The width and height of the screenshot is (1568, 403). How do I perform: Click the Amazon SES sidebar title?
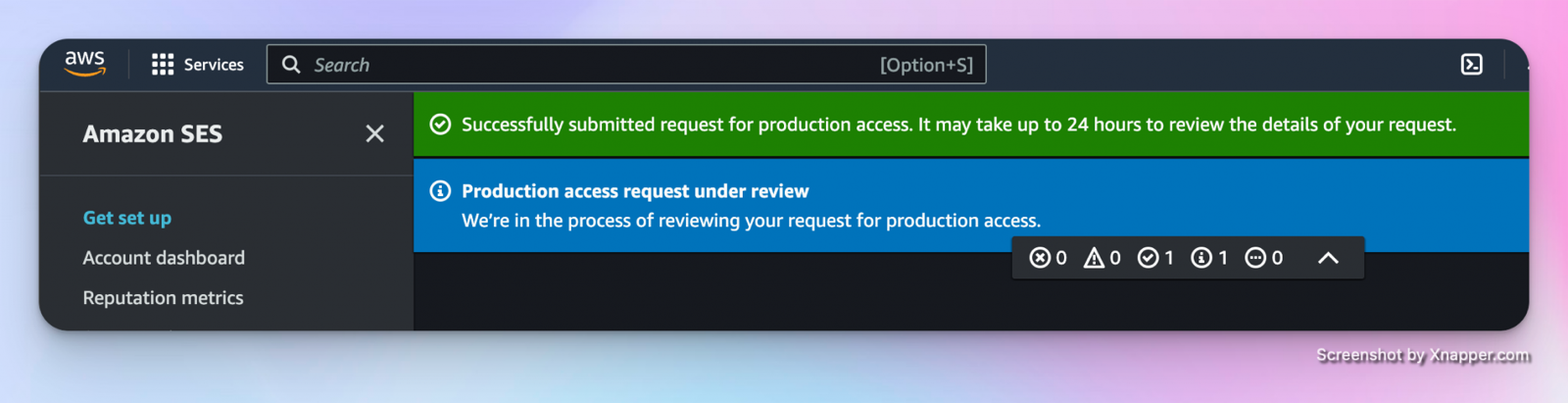coord(152,134)
